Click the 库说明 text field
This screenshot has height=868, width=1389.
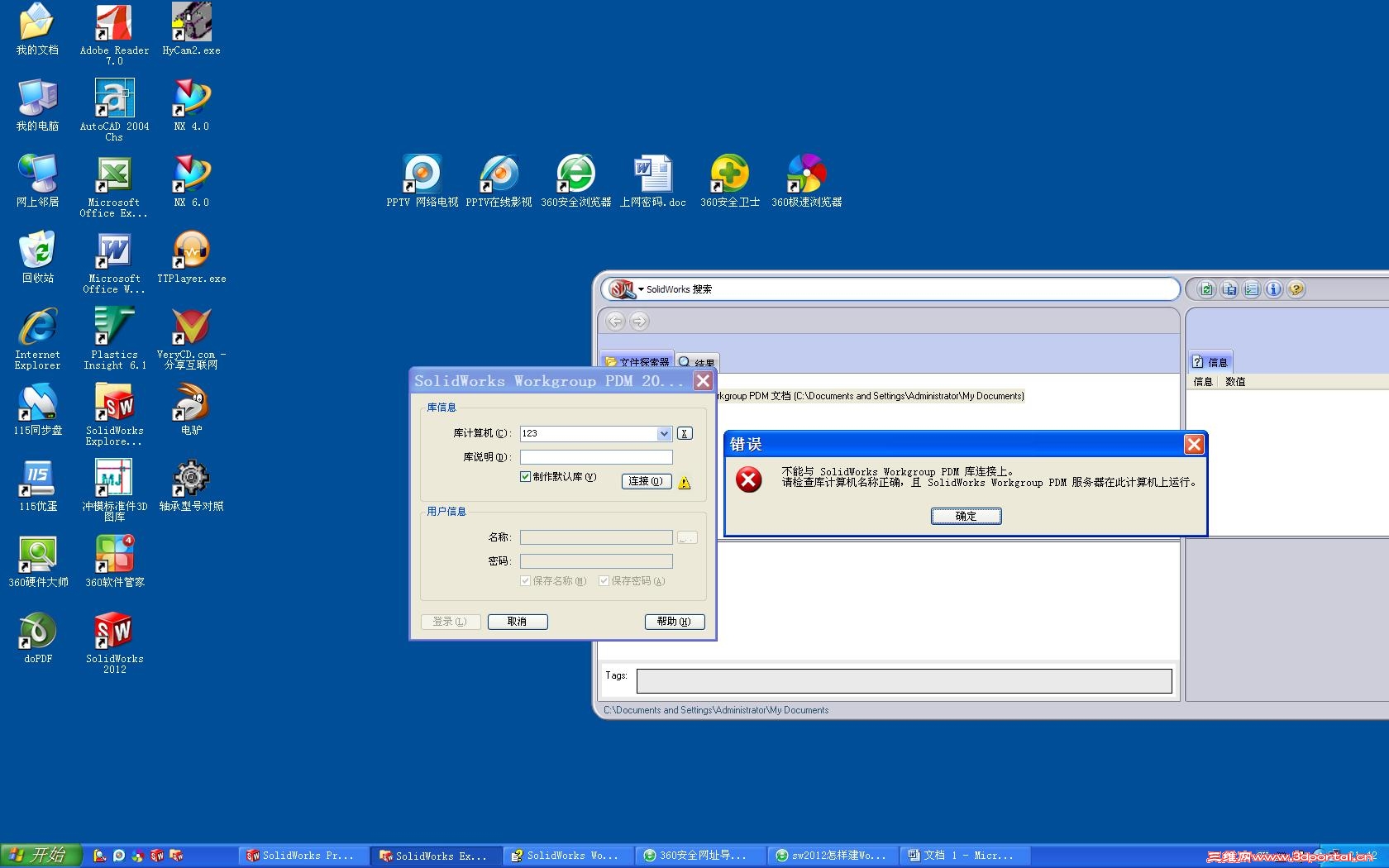596,457
